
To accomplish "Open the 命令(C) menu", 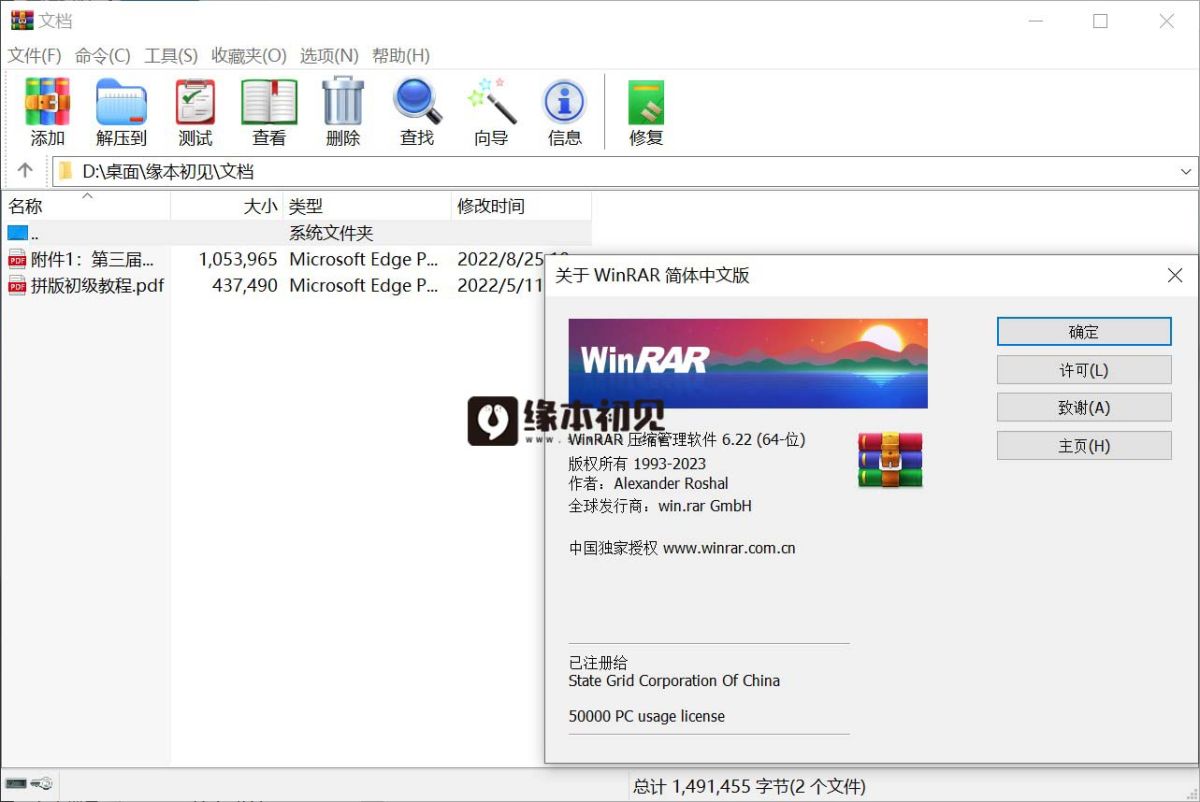I will point(103,55).
